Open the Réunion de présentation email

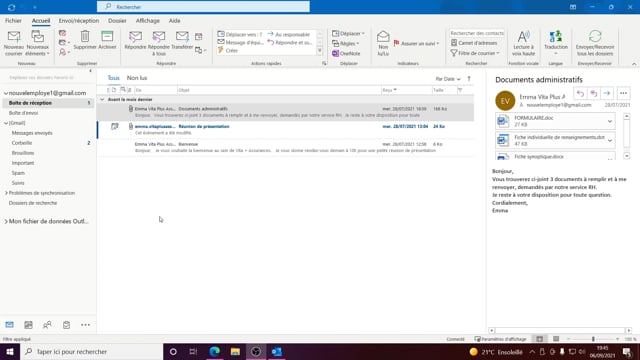285,129
